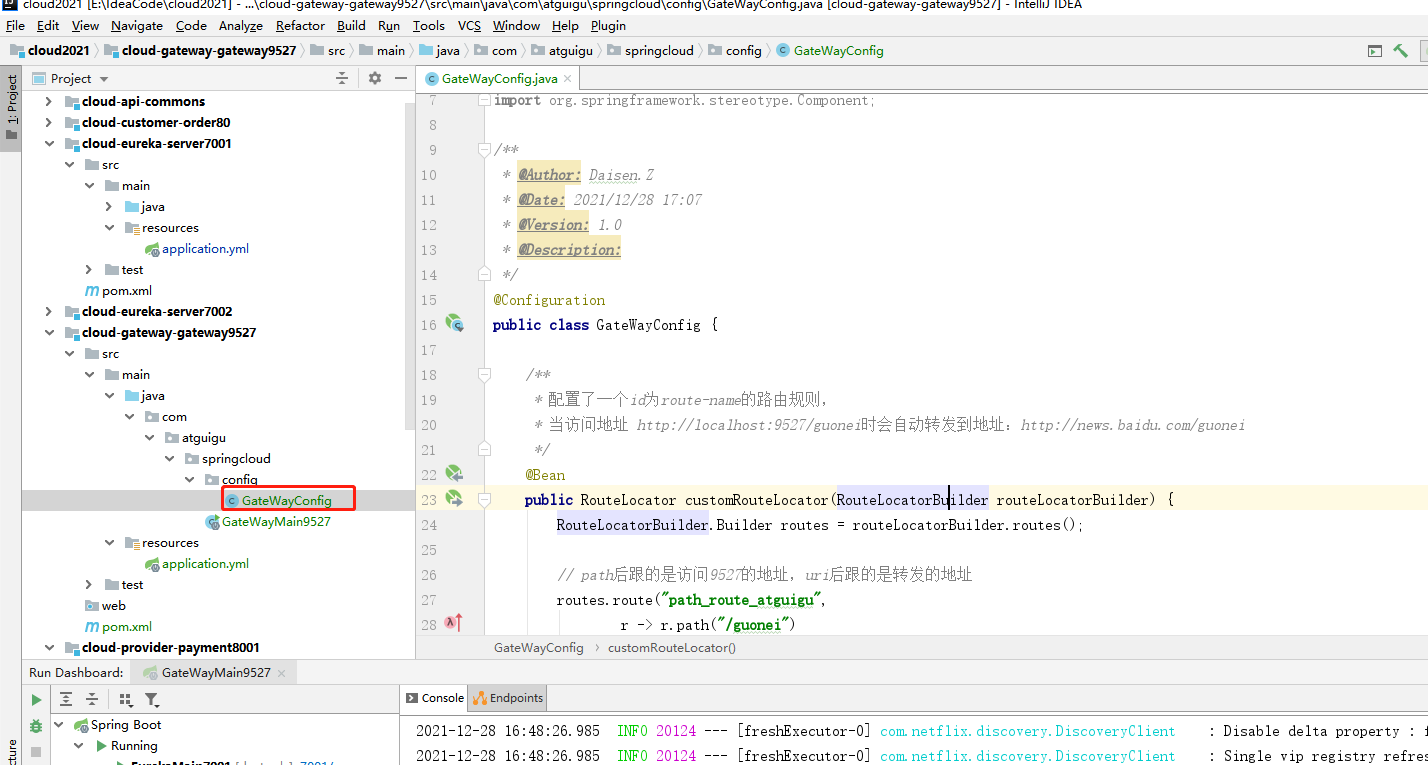Fold the customRouteLocator method on line 23
The image size is (1428, 765).
click(484, 499)
